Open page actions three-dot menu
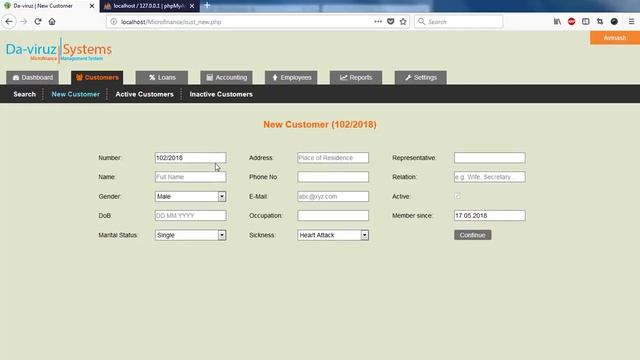The width and height of the screenshot is (640, 360). pos(378,22)
